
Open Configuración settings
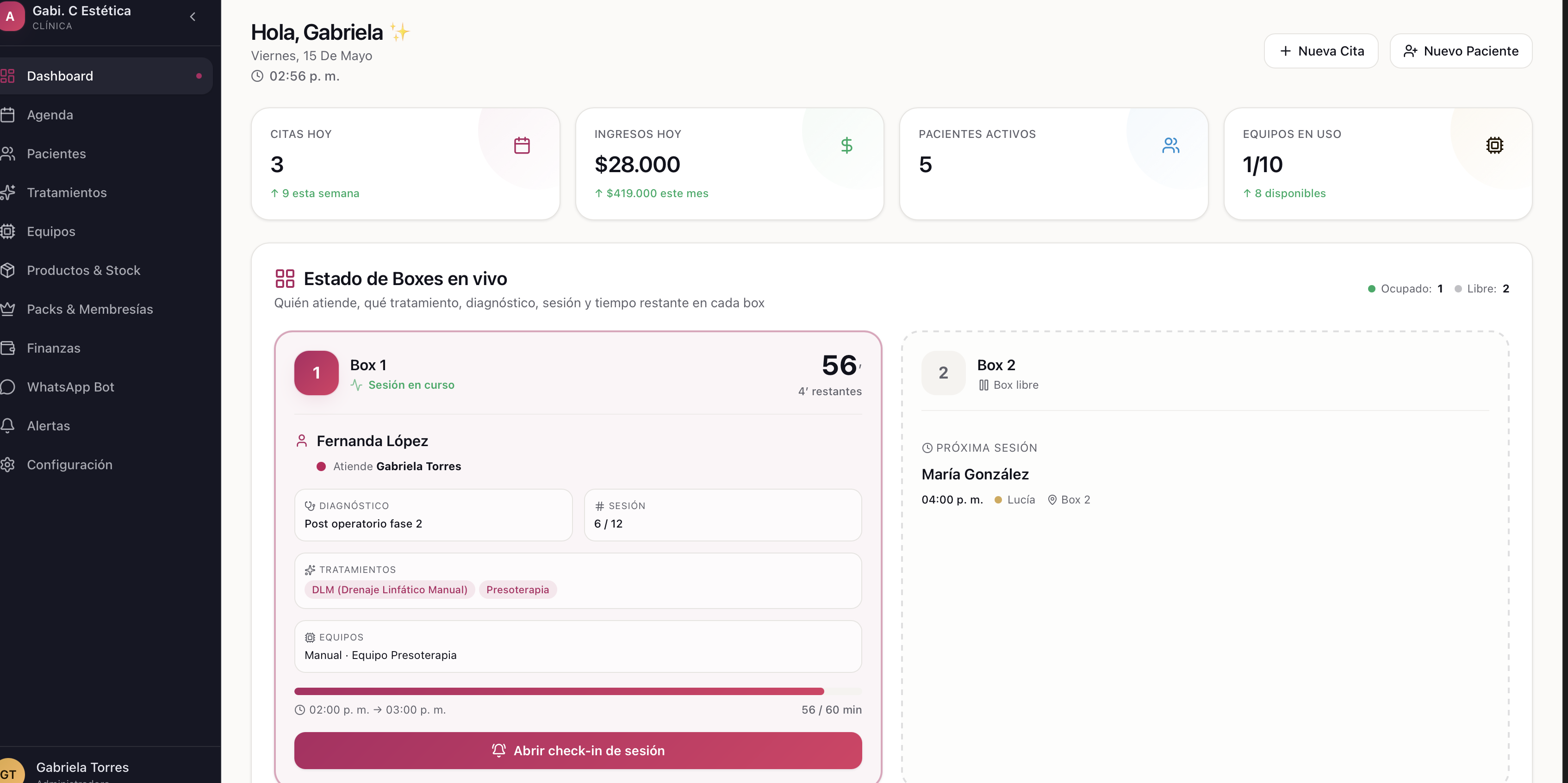click(x=106, y=465)
